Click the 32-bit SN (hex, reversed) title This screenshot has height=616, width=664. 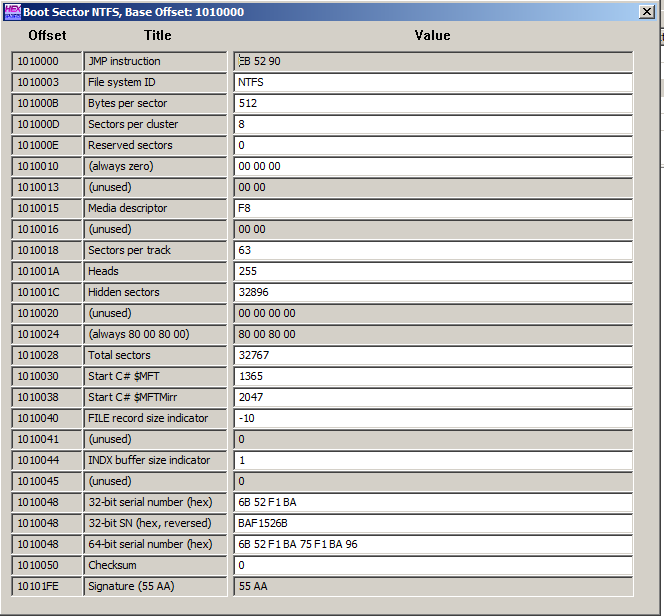click(155, 523)
